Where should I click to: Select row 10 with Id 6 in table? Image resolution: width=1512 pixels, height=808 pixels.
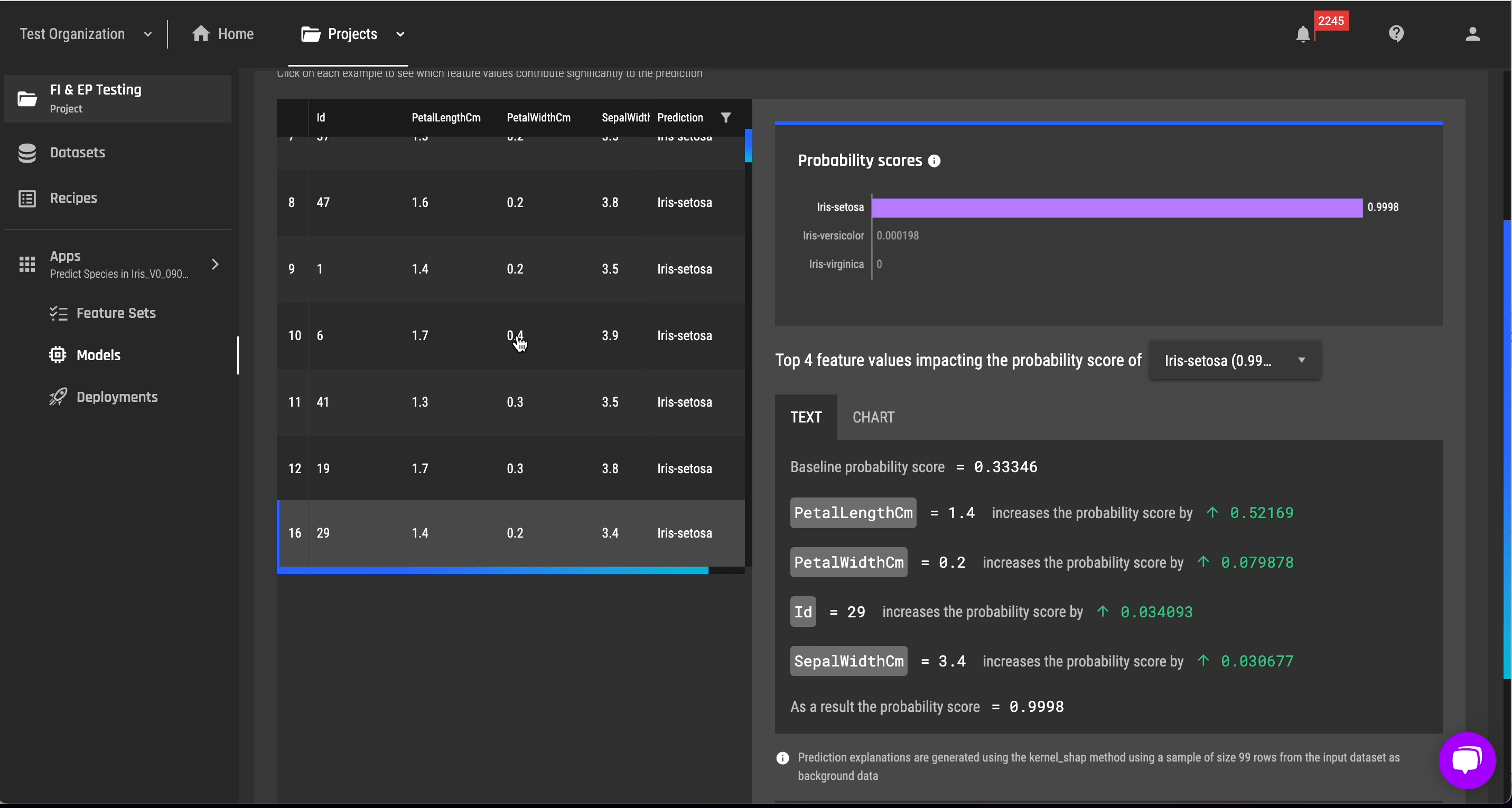(511, 336)
